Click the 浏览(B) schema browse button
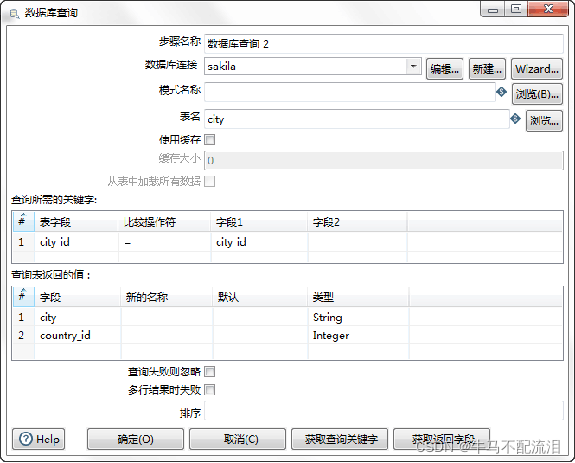Viewport: 575px width, 463px height. (537, 94)
